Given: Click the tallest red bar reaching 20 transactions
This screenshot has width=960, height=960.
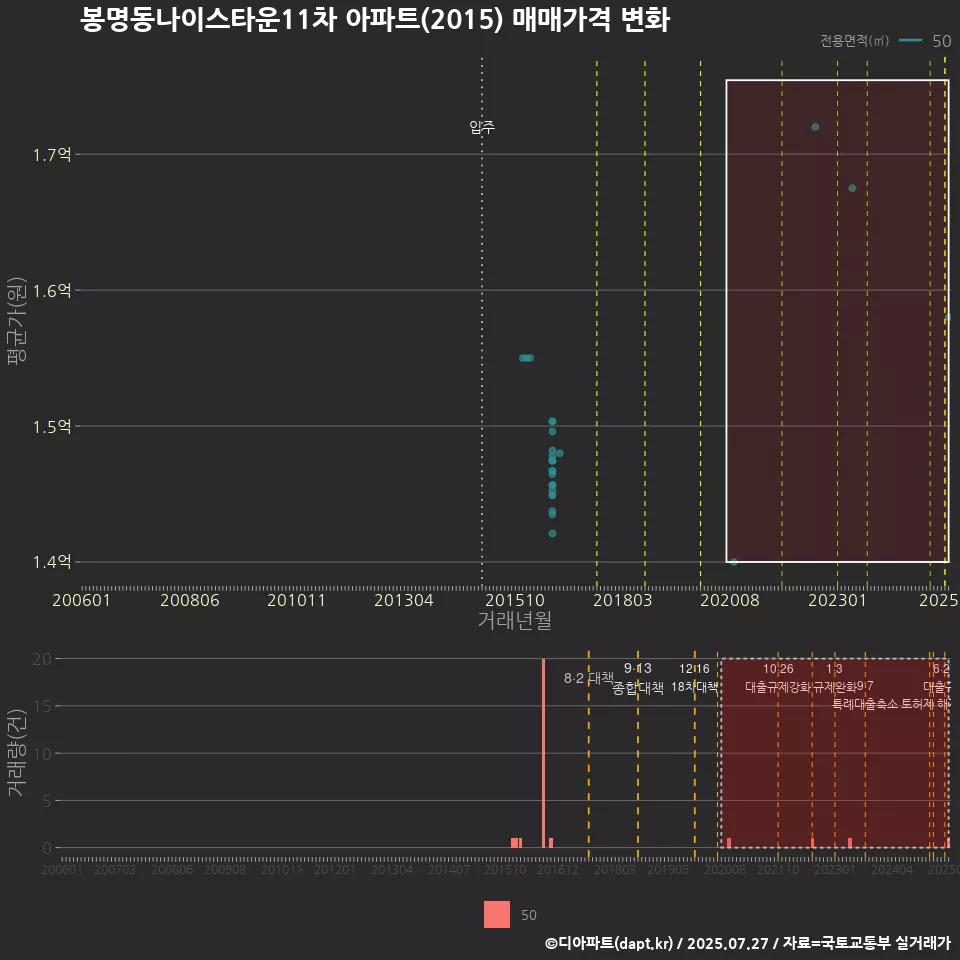Looking at the screenshot, I should click(x=543, y=753).
